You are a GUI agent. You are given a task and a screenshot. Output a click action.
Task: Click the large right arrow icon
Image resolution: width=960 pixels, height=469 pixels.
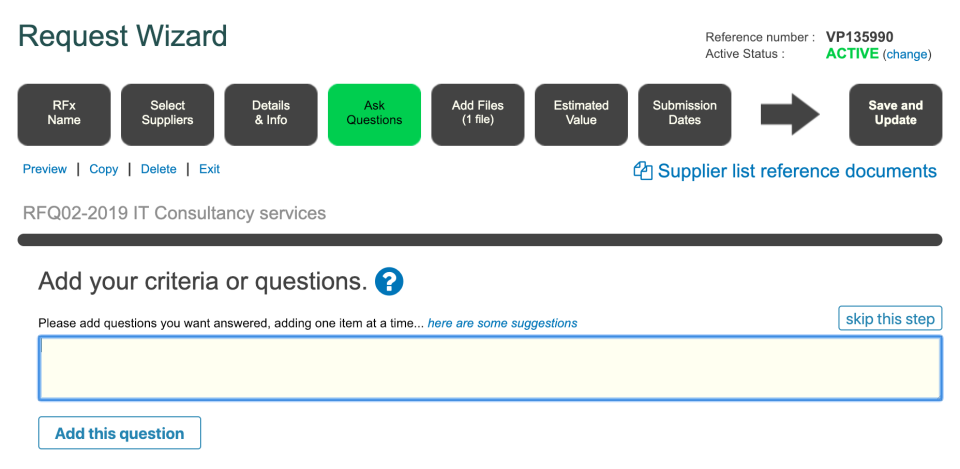pyautogui.click(x=790, y=114)
